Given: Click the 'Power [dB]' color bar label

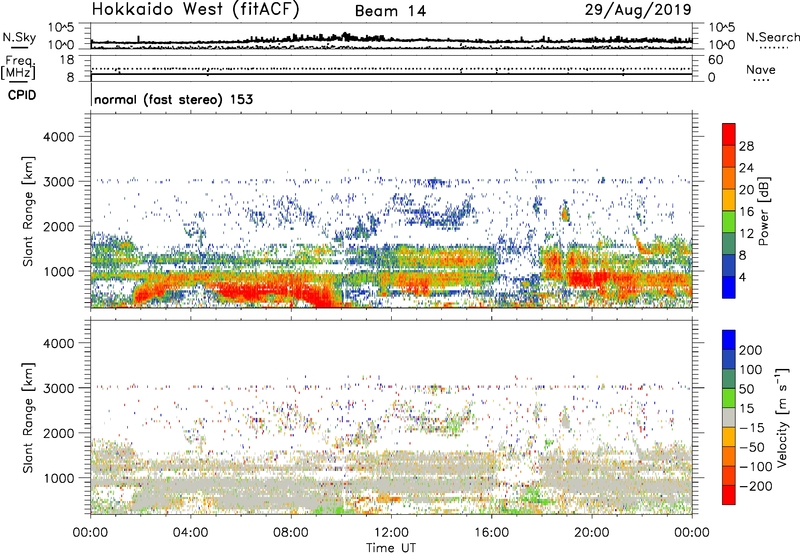Looking at the screenshot, I should [764, 211].
